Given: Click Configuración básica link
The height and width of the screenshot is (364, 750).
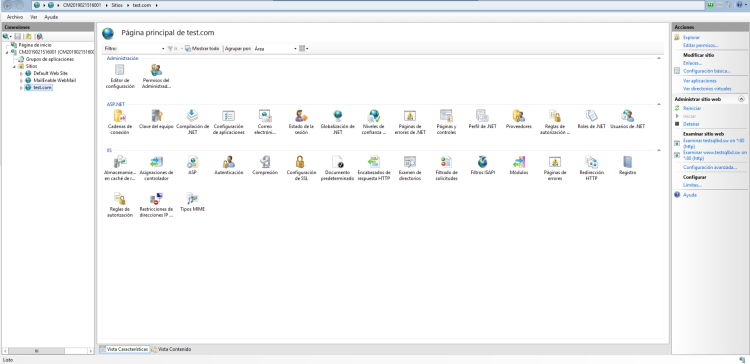Looking at the screenshot, I should 706,71.
